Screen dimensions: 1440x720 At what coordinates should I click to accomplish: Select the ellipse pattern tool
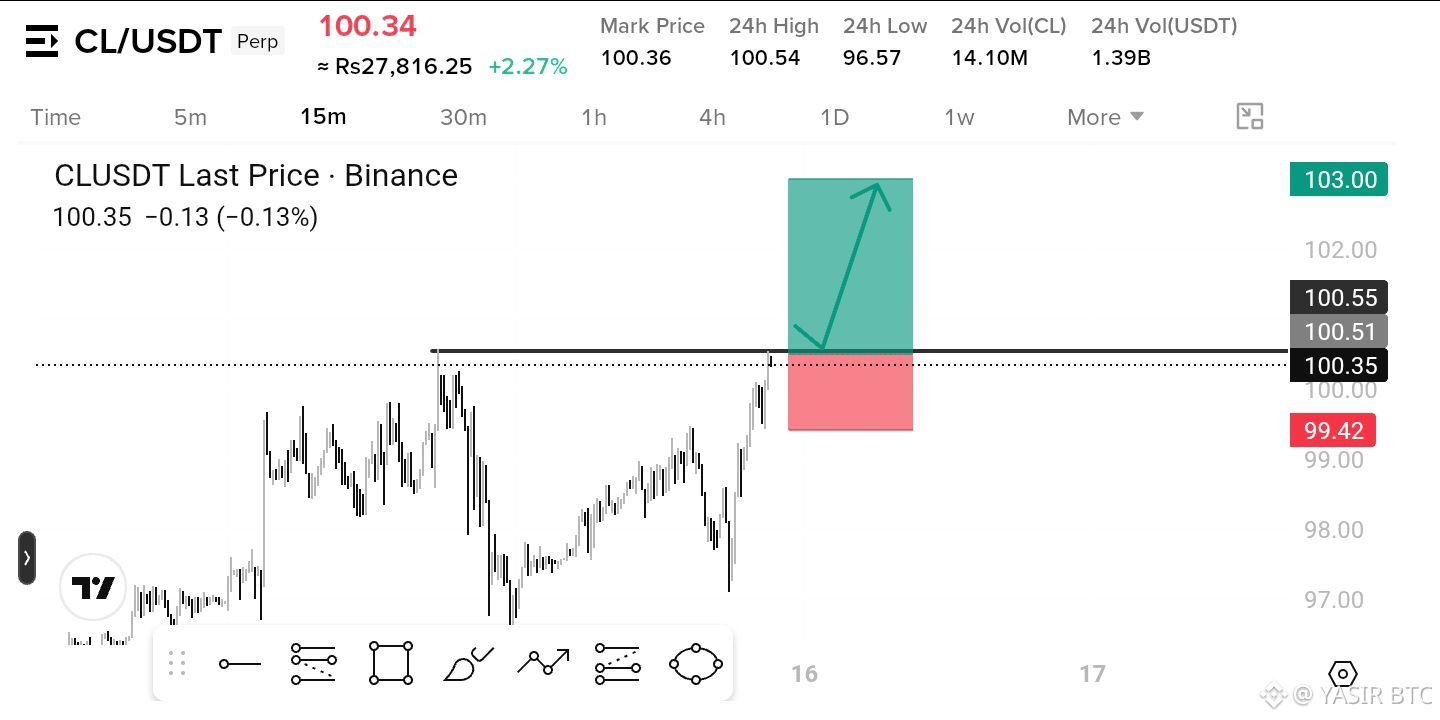696,663
